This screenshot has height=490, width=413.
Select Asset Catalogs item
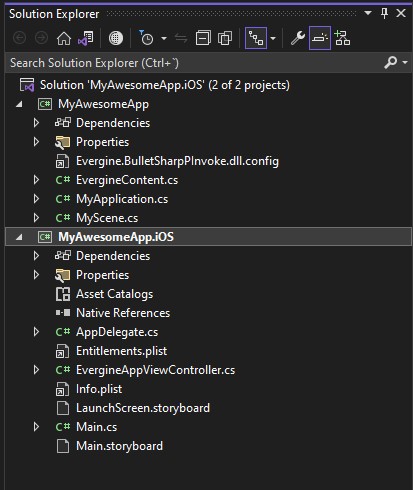pos(114,294)
